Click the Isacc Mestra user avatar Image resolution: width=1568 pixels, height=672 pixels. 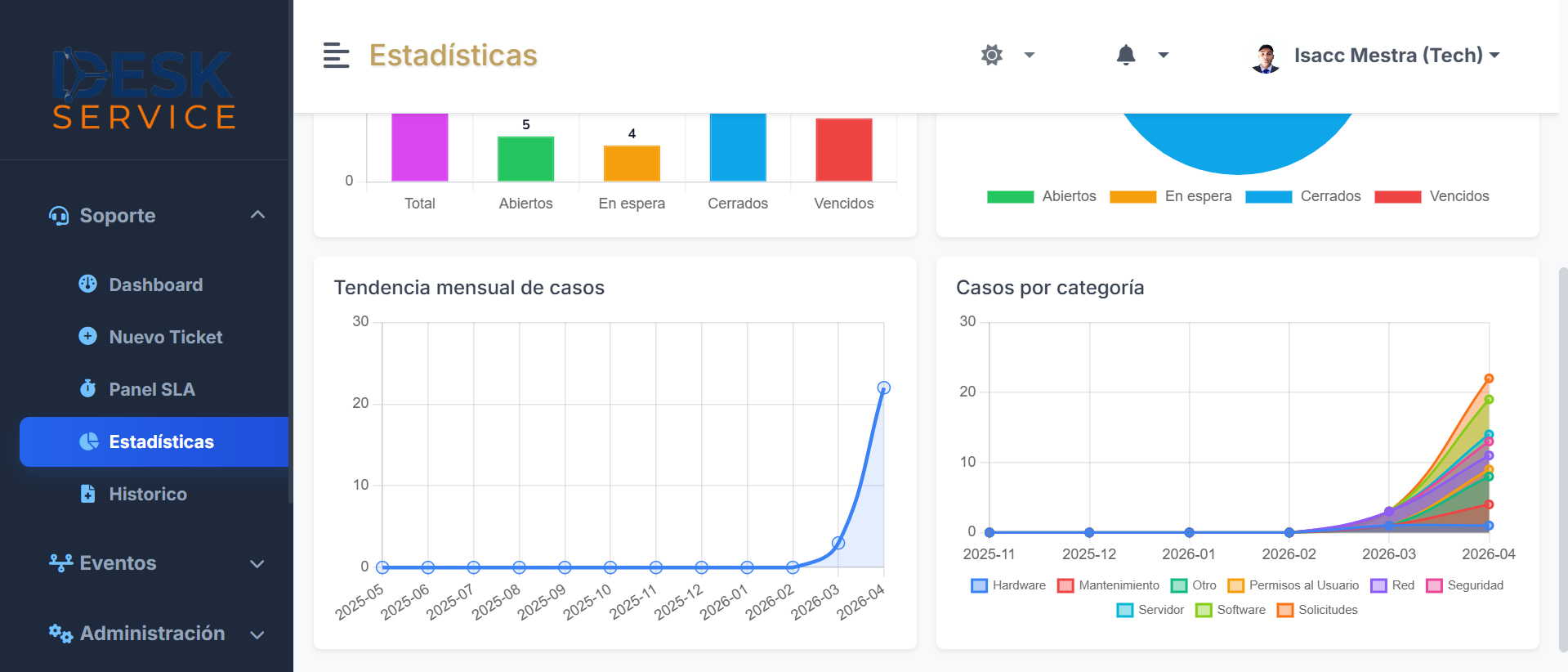[x=1266, y=57]
